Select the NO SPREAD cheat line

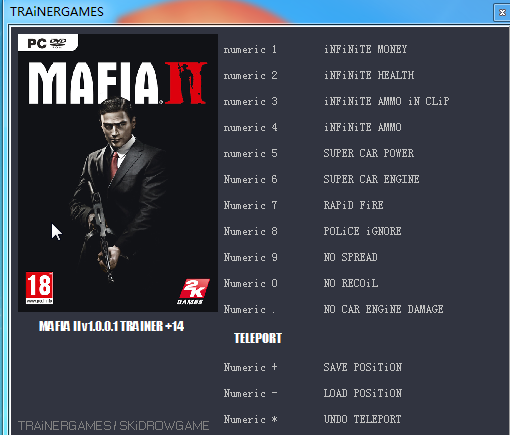tap(350, 257)
